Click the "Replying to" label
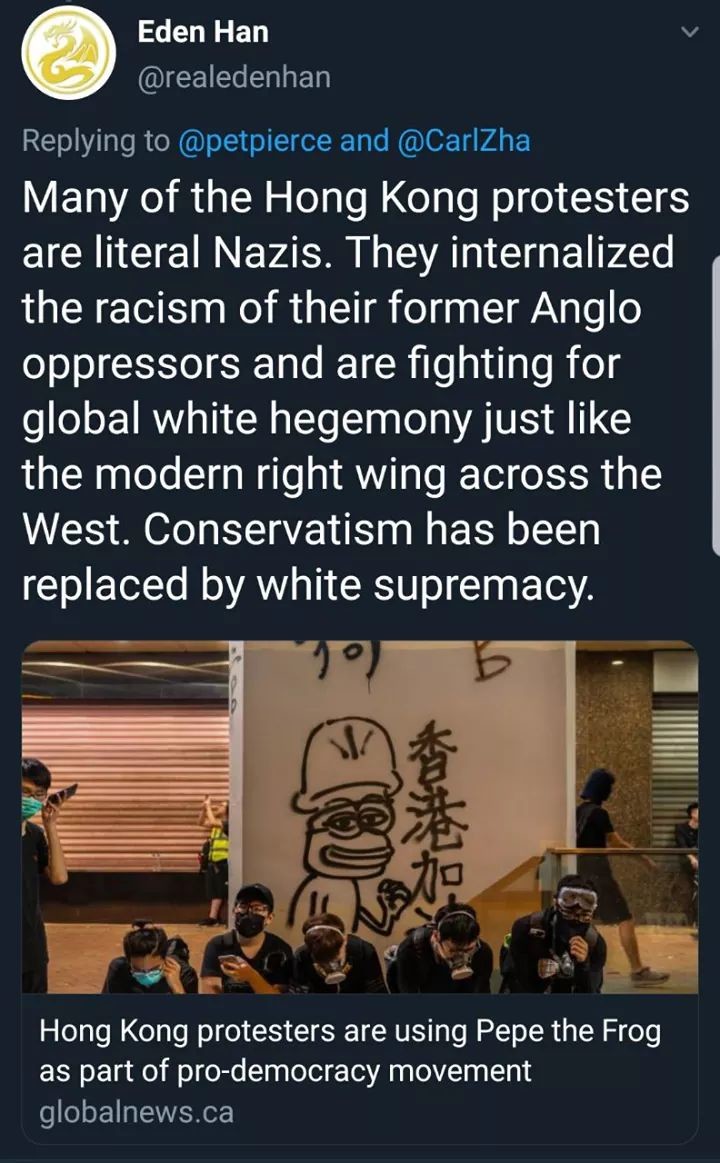The image size is (720, 1163). click(96, 141)
